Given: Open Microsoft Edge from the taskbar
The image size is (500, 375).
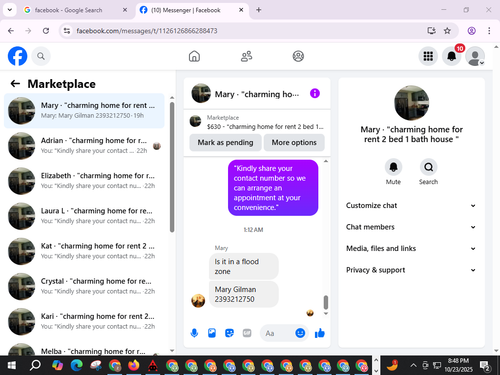Looking at the screenshot, I should pyautogui.click(x=77, y=366).
